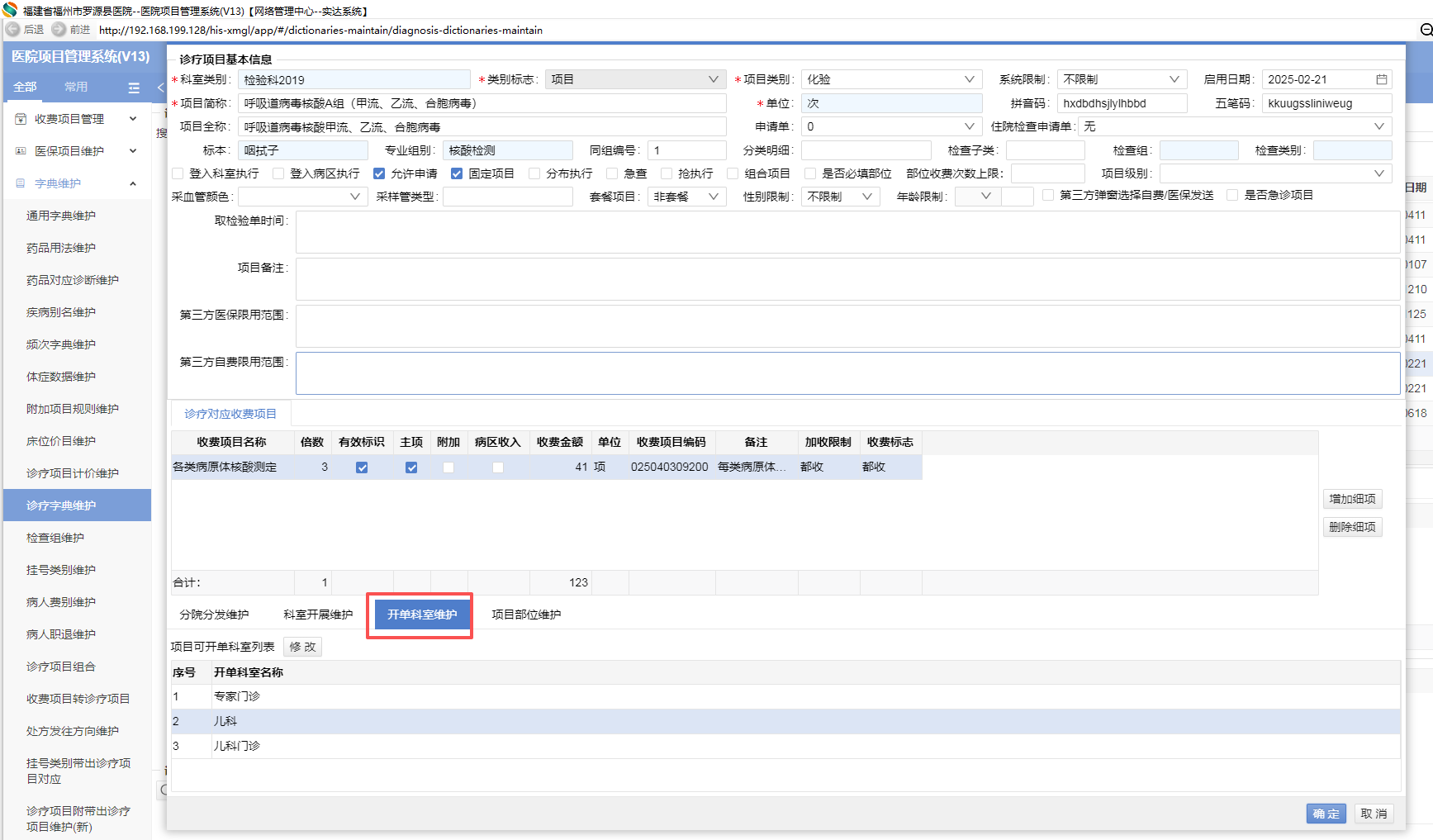Open the calendar icon in 启用日期 field
The width and height of the screenshot is (1433, 840).
click(1381, 79)
